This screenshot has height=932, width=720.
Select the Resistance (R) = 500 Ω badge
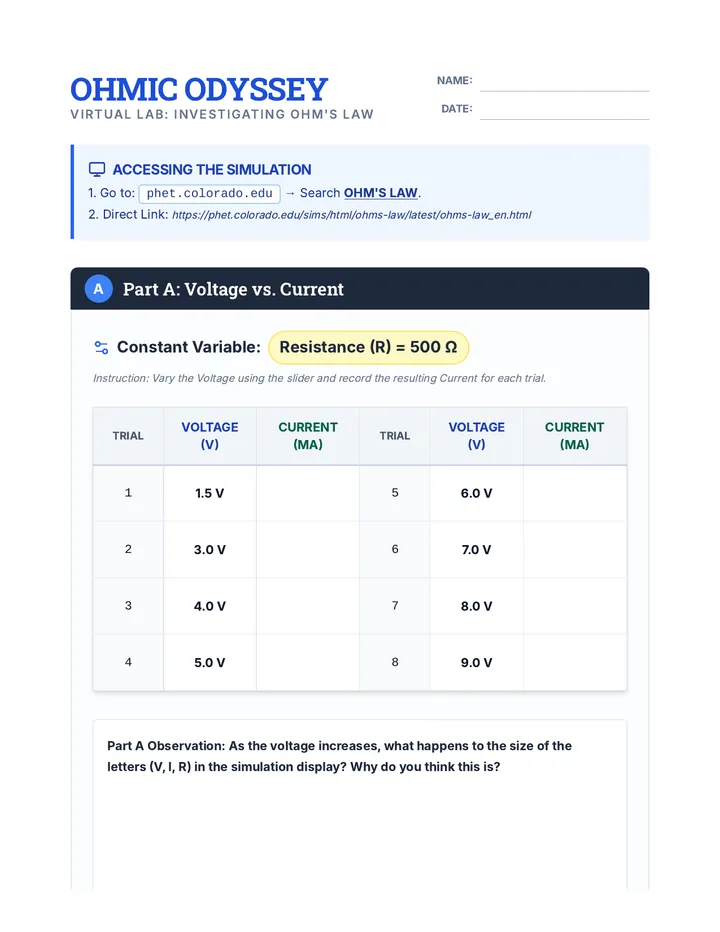click(369, 347)
